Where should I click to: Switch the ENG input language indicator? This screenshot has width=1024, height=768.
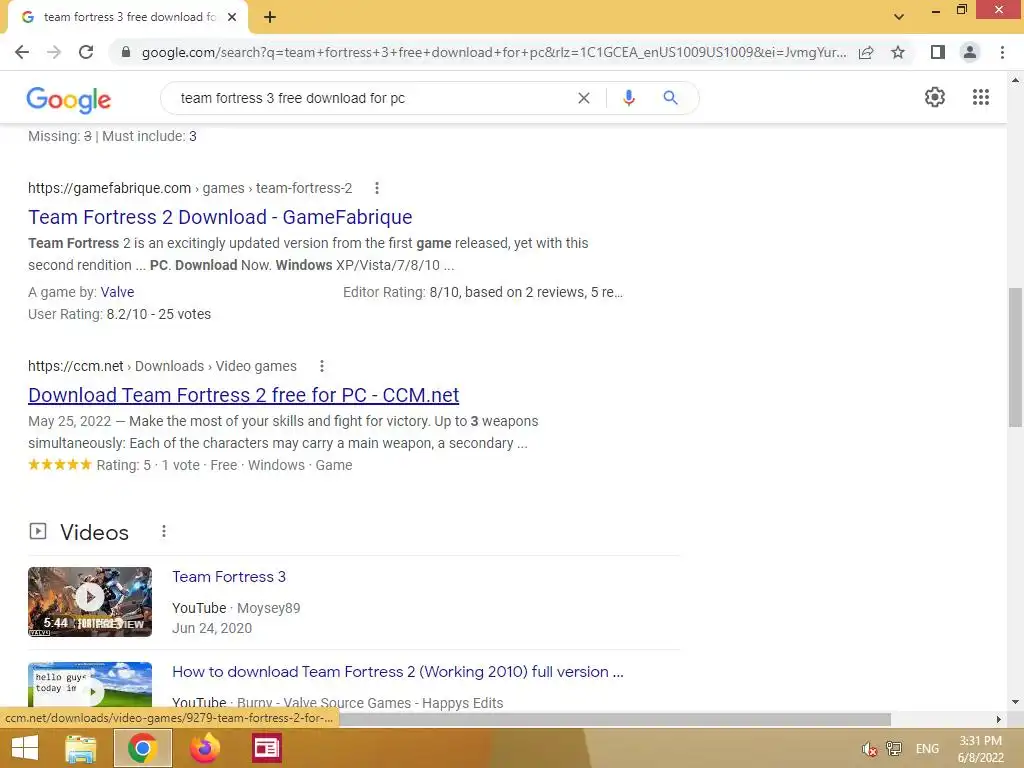tap(927, 749)
